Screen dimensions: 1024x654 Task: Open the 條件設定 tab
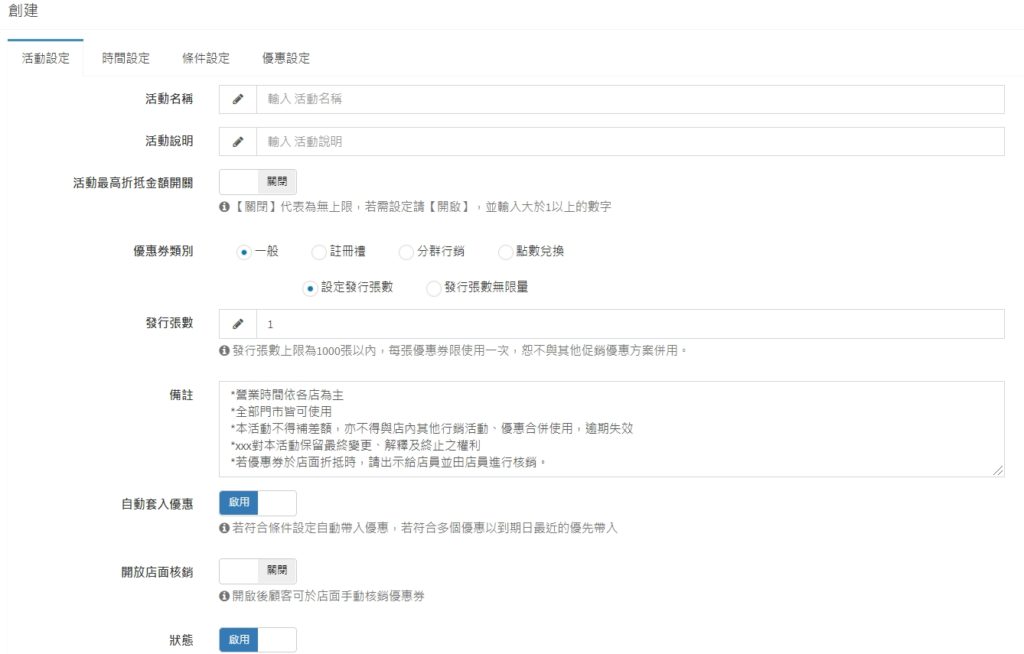pos(206,58)
